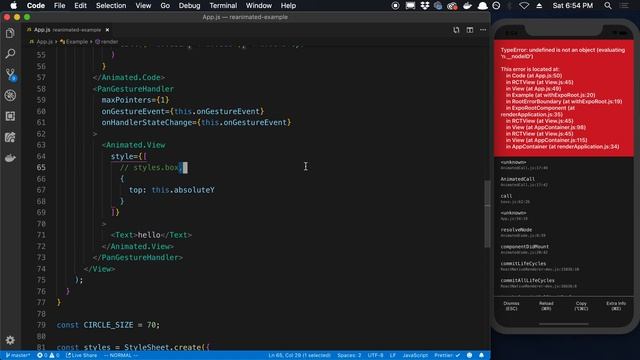The height and width of the screenshot is (360, 640).
Task: Click Spaces: 2 indentation setting
Action: click(349, 356)
